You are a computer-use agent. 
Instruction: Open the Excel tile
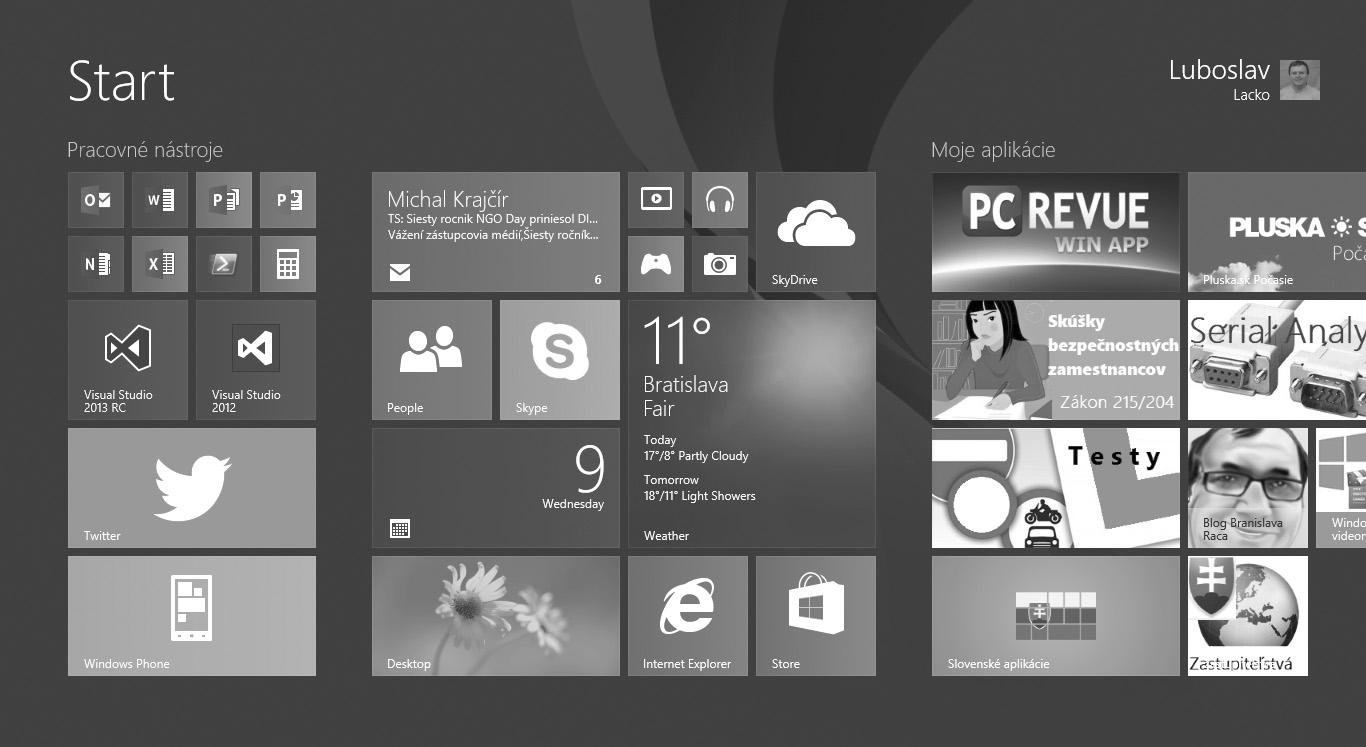pyautogui.click(x=160, y=264)
